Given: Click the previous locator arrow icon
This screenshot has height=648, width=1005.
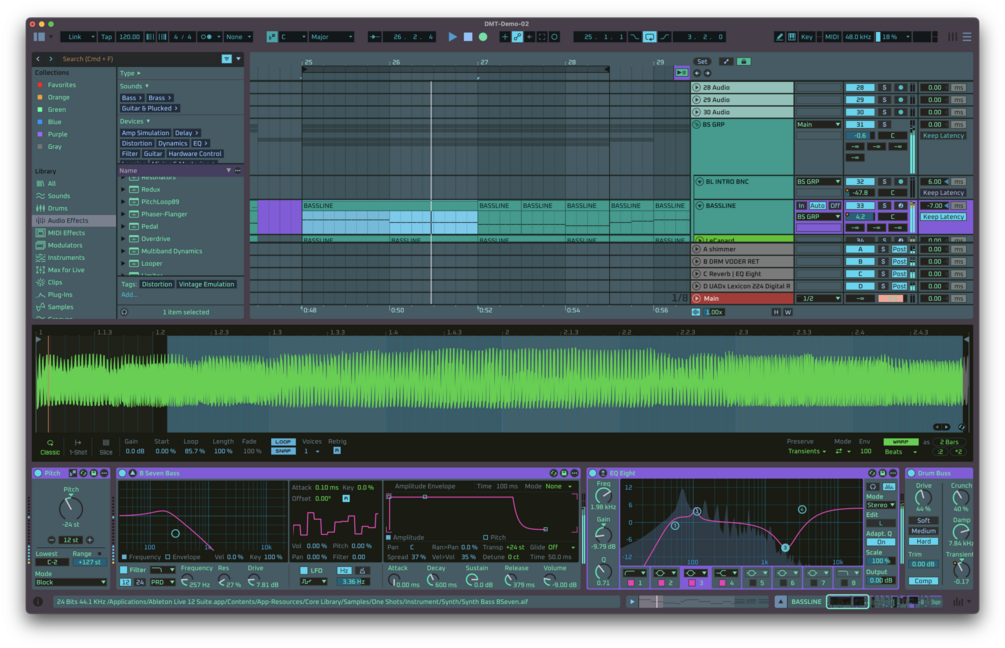Looking at the screenshot, I should (x=697, y=73).
